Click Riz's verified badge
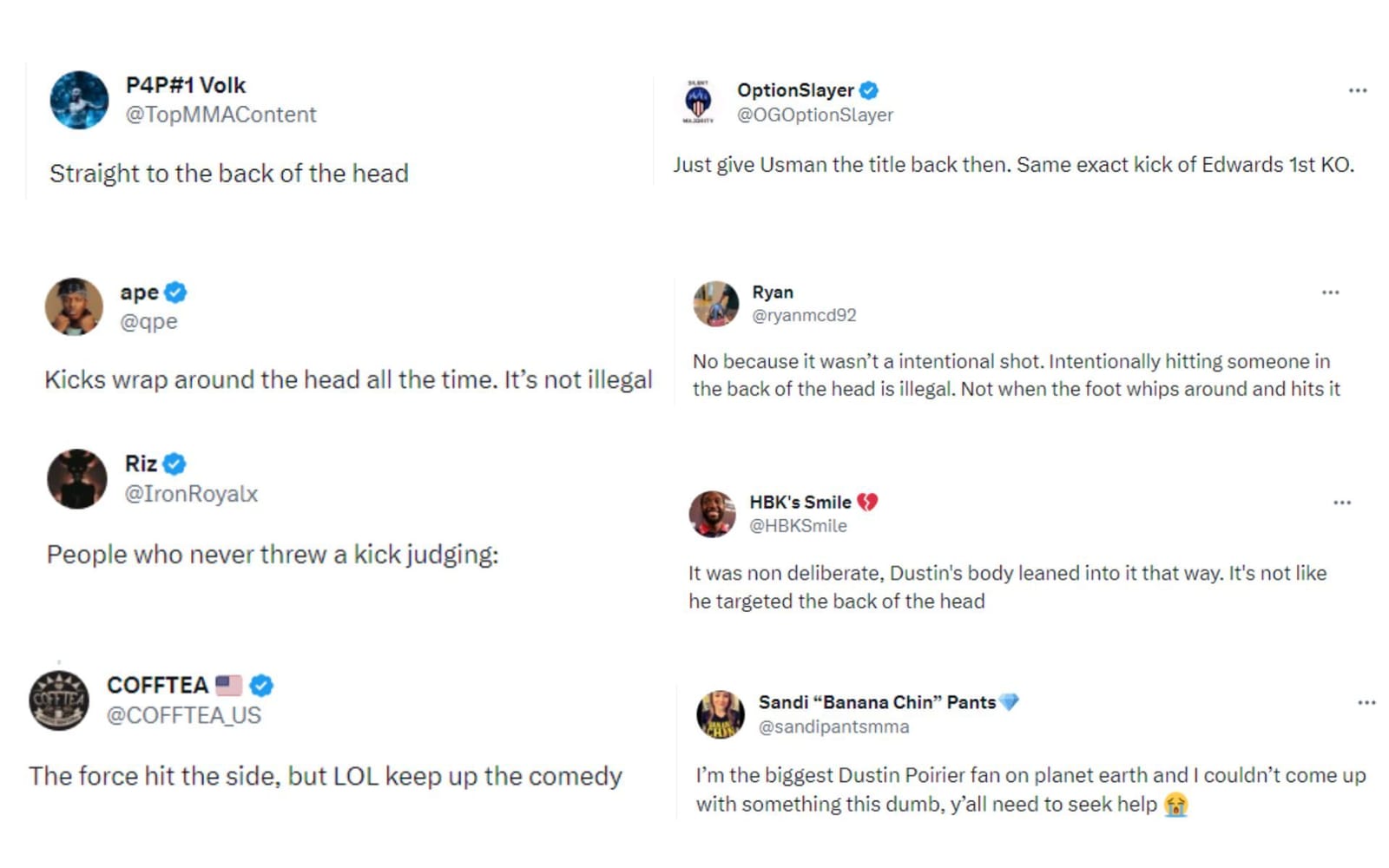The image size is (1389, 868). coord(176,464)
